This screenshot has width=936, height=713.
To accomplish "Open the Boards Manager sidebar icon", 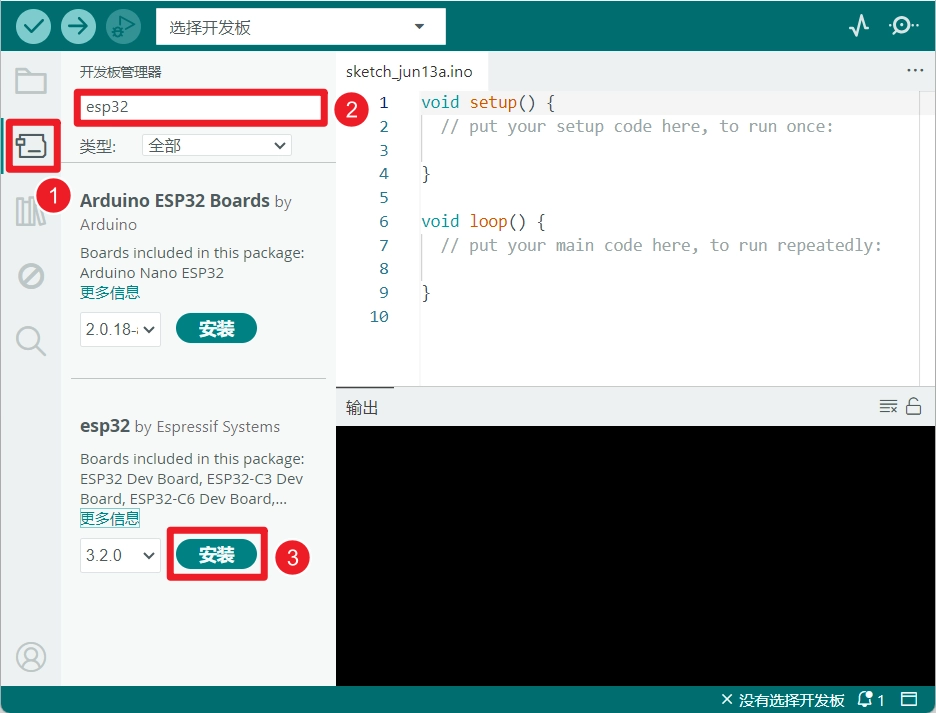I will pos(31,148).
